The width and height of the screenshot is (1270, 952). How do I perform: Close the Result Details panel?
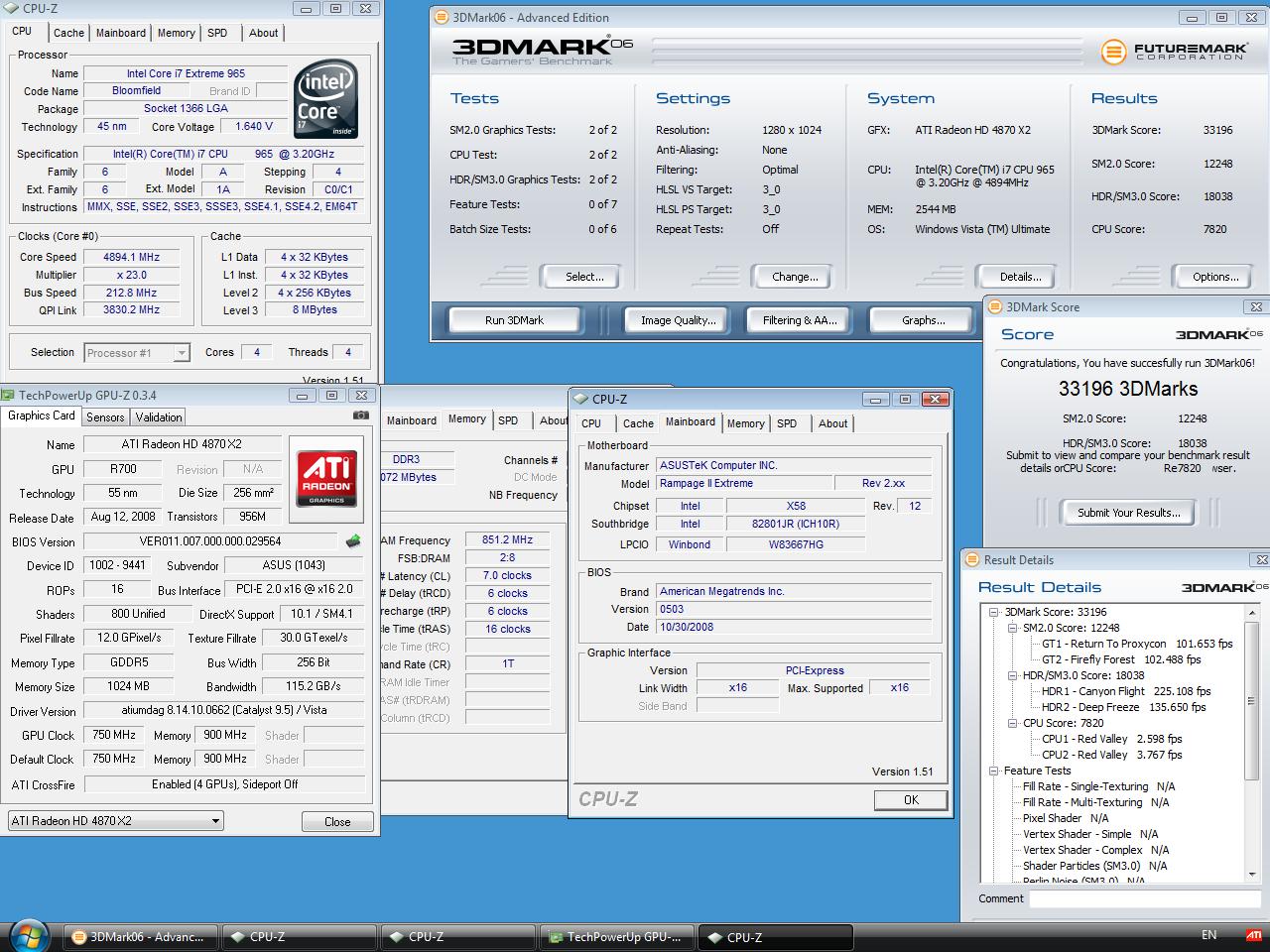[x=1259, y=560]
